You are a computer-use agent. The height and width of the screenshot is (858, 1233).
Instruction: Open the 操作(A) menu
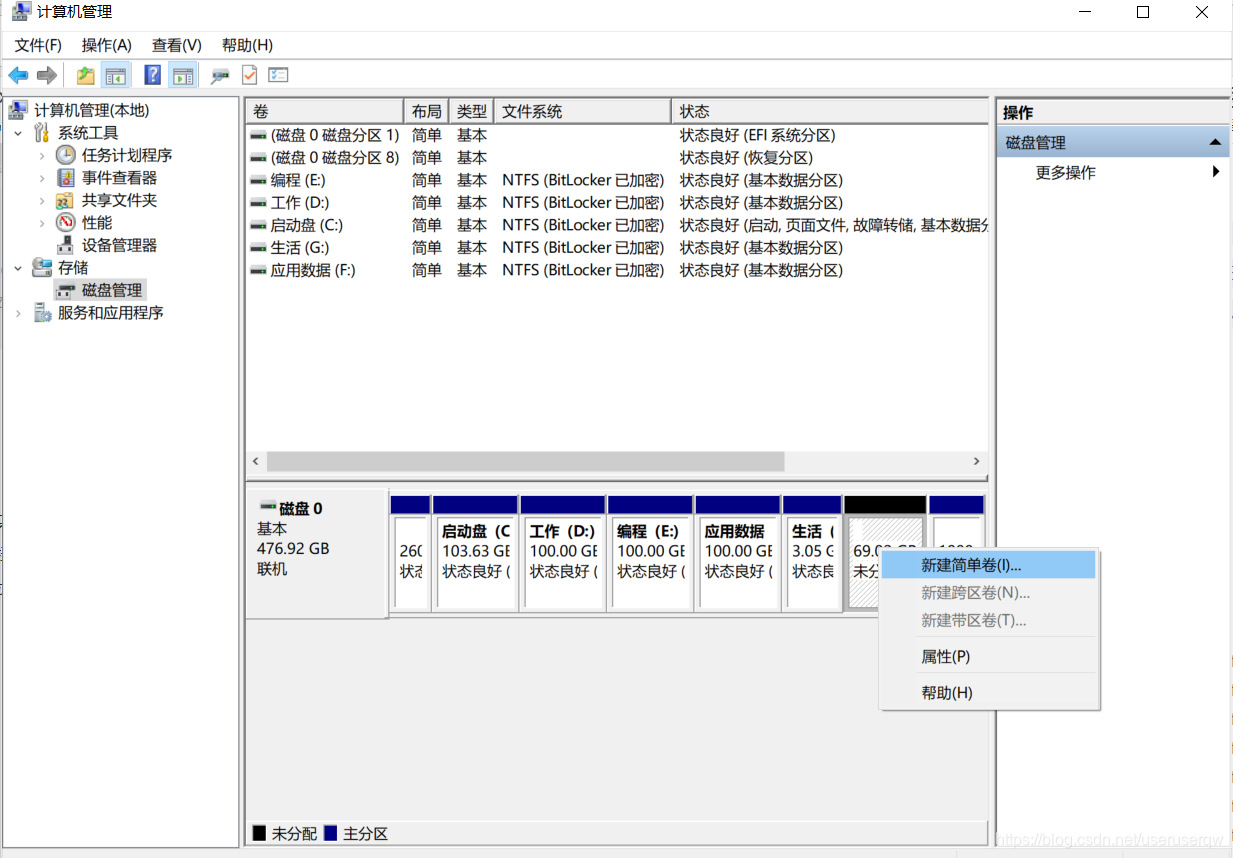coord(106,45)
